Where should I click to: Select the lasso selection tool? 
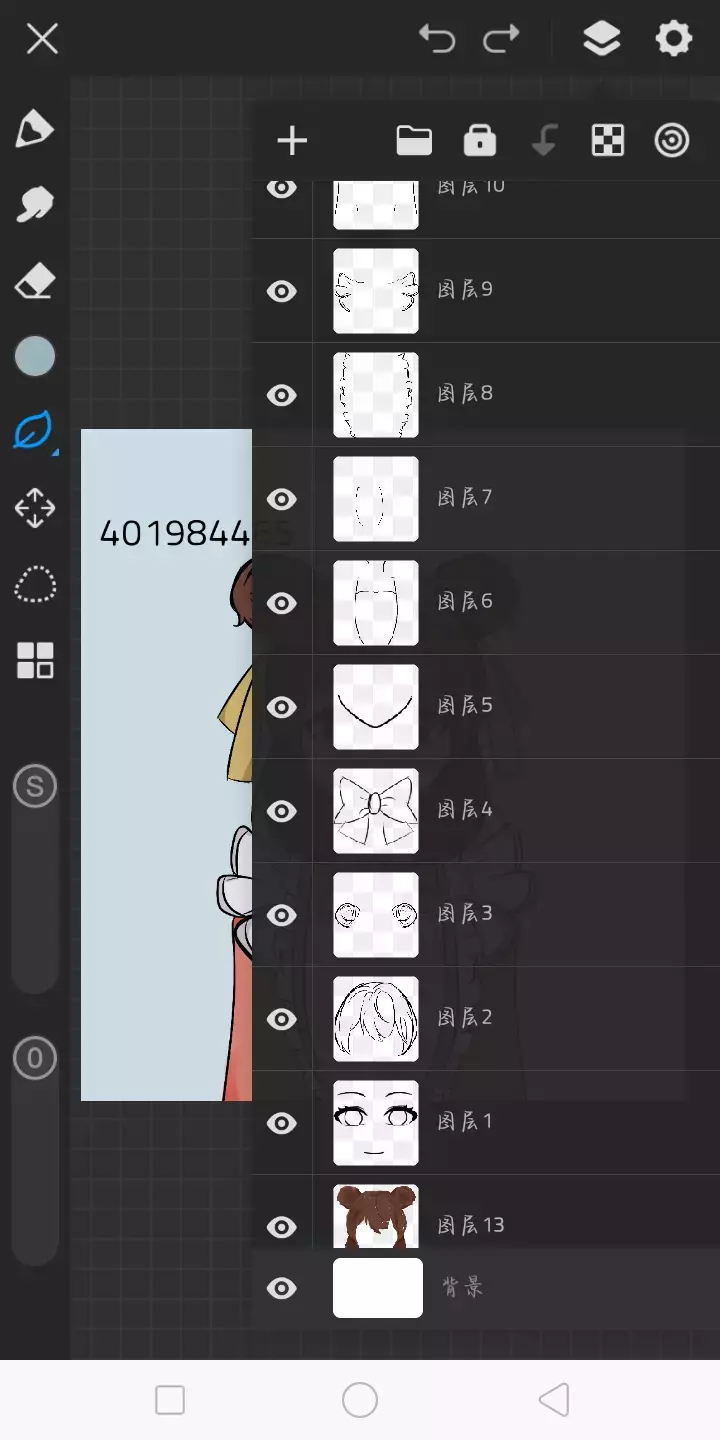(35, 585)
